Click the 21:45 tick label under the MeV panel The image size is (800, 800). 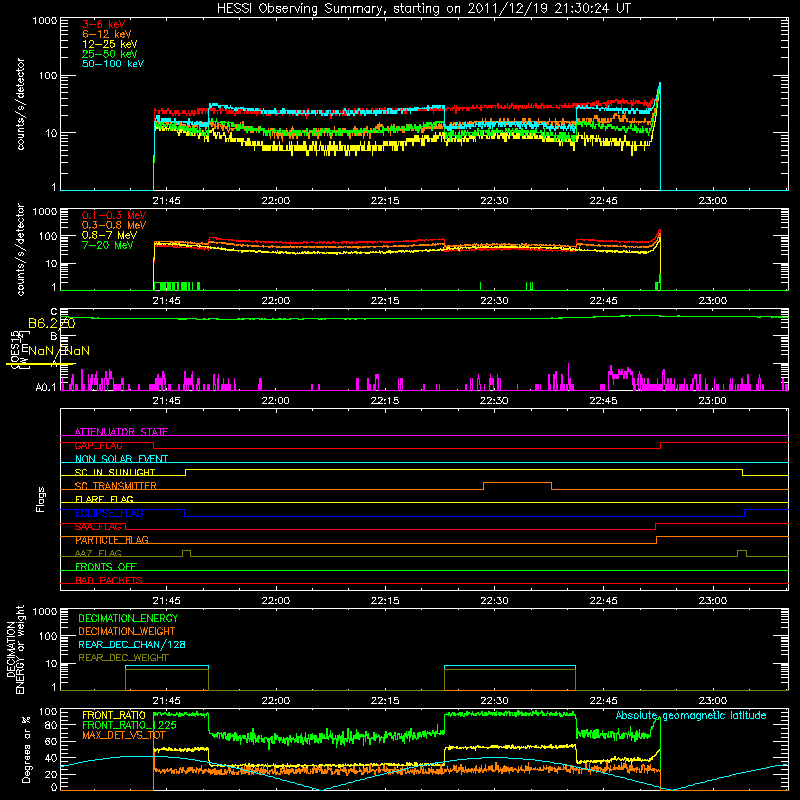click(x=166, y=300)
